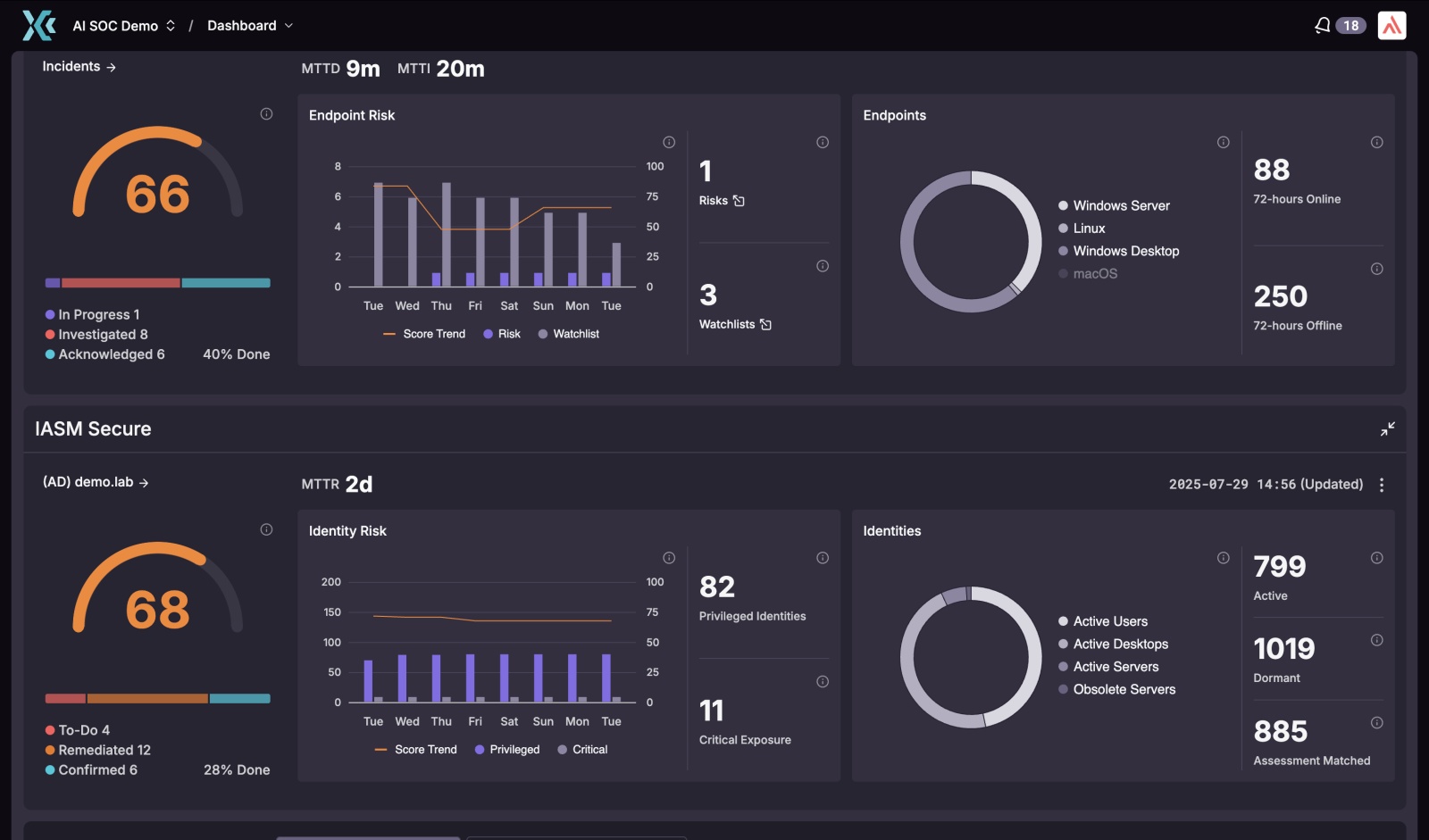Open the external link icon next to Watchlists
Viewport: 1429px width, 840px height.
click(x=765, y=325)
